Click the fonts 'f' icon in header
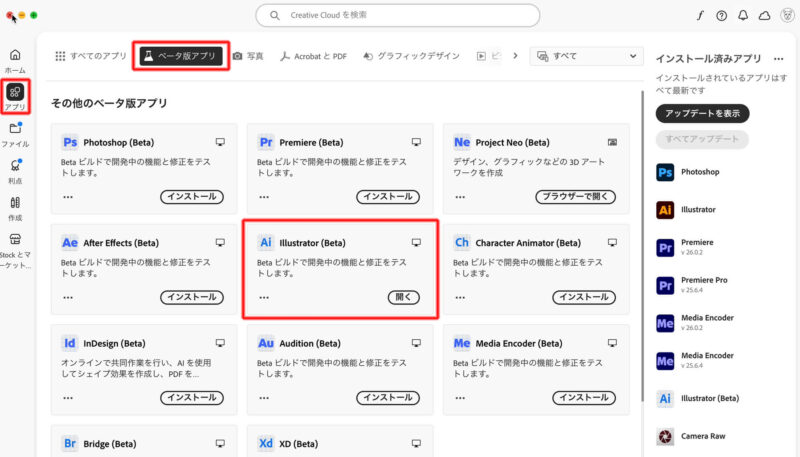This screenshot has width=800, height=457. (x=700, y=15)
